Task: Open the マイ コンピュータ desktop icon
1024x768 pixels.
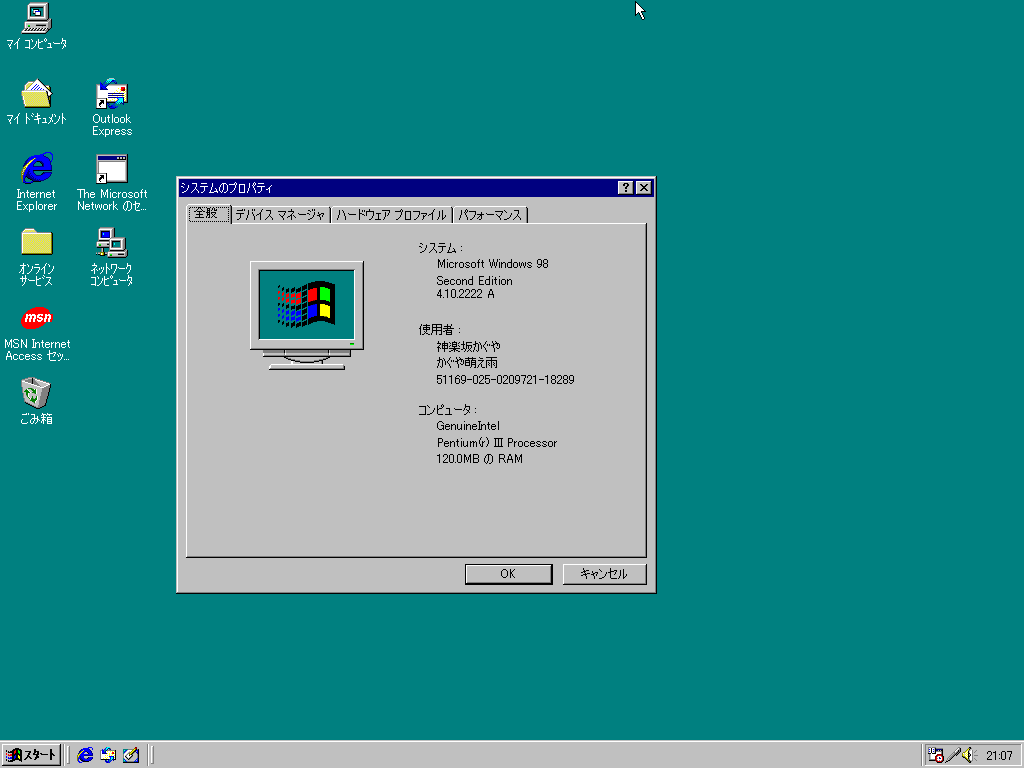Action: (36, 18)
